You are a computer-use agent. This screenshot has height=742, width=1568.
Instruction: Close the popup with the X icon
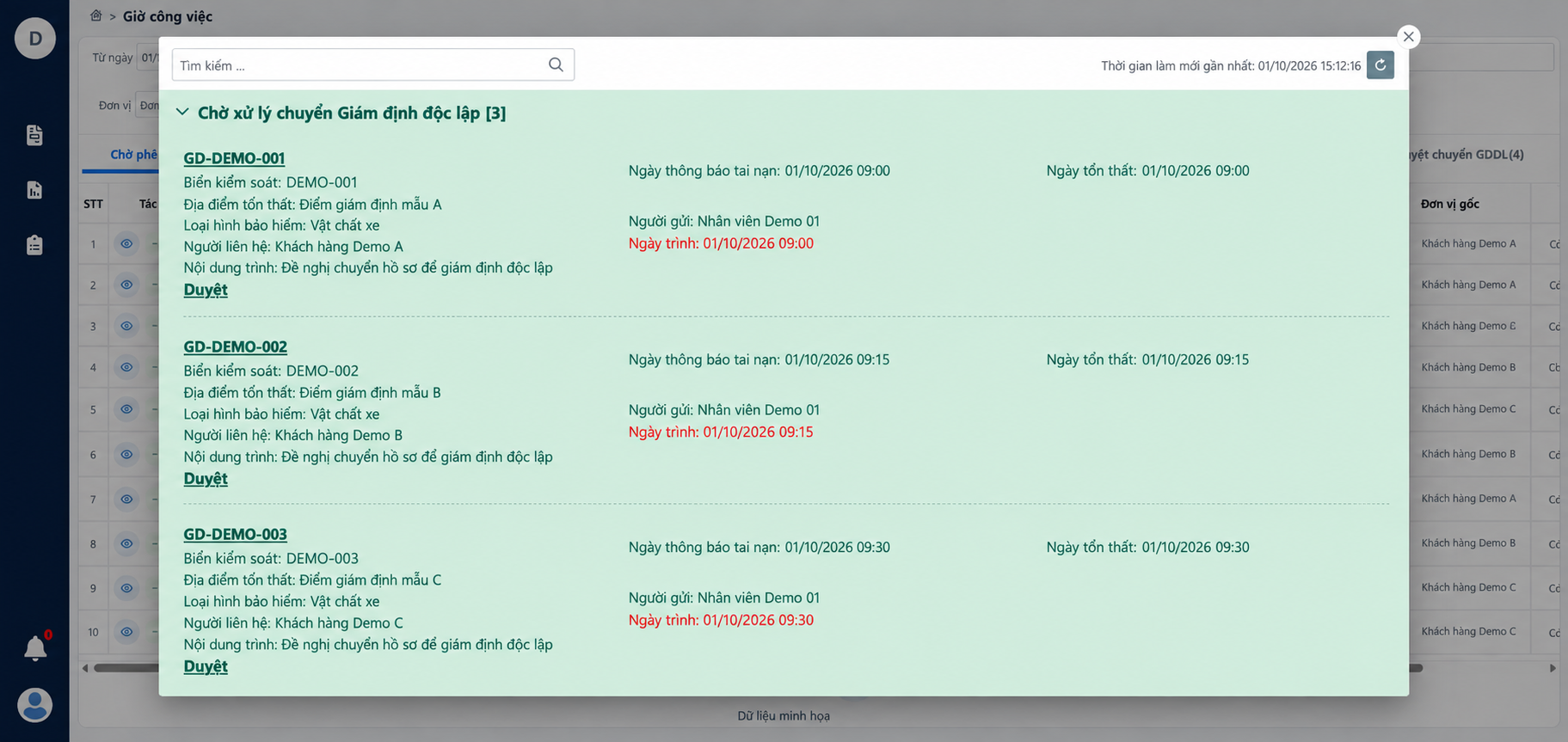pos(1408,36)
